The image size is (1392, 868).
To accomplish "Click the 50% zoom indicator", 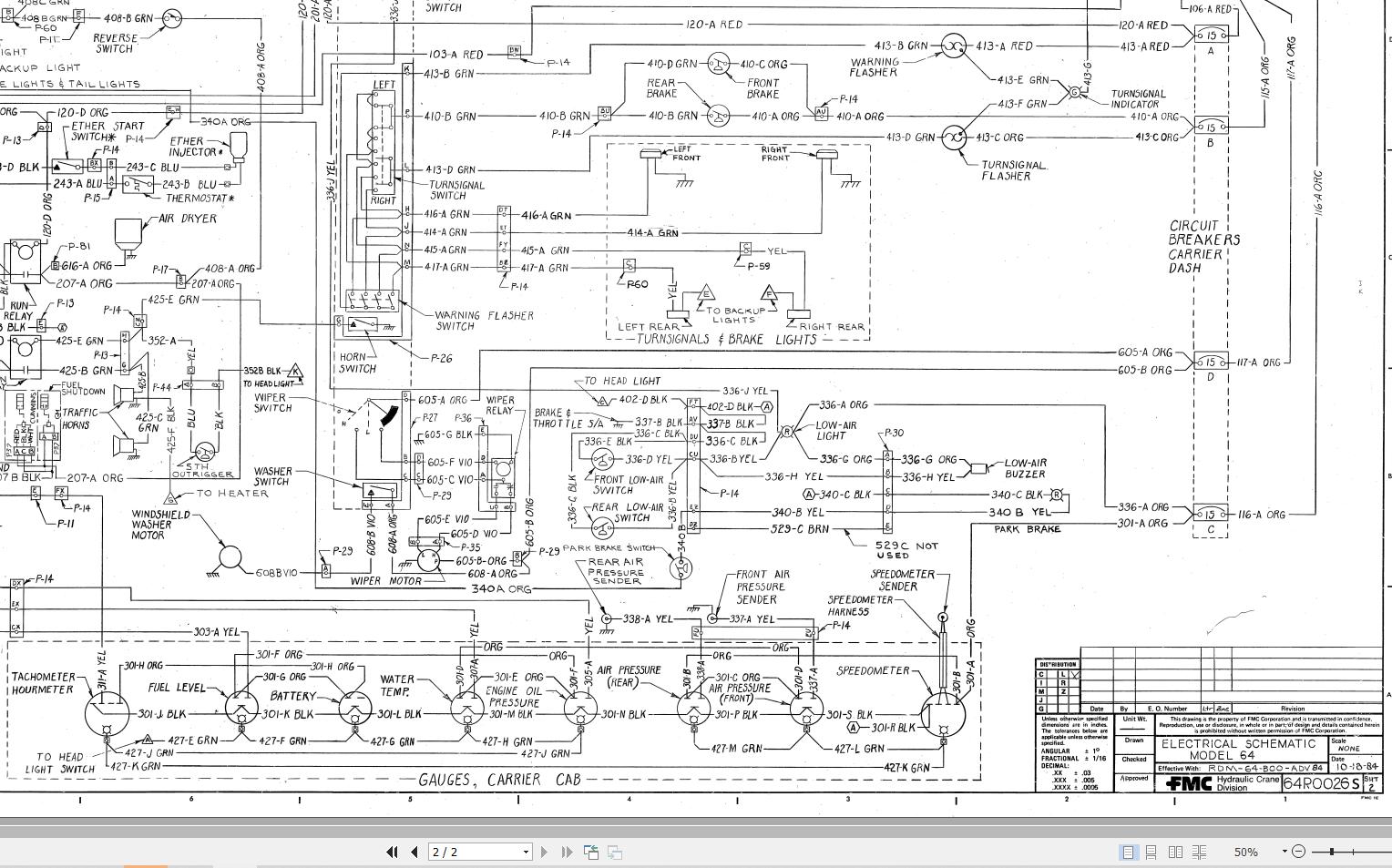I will 1244,852.
